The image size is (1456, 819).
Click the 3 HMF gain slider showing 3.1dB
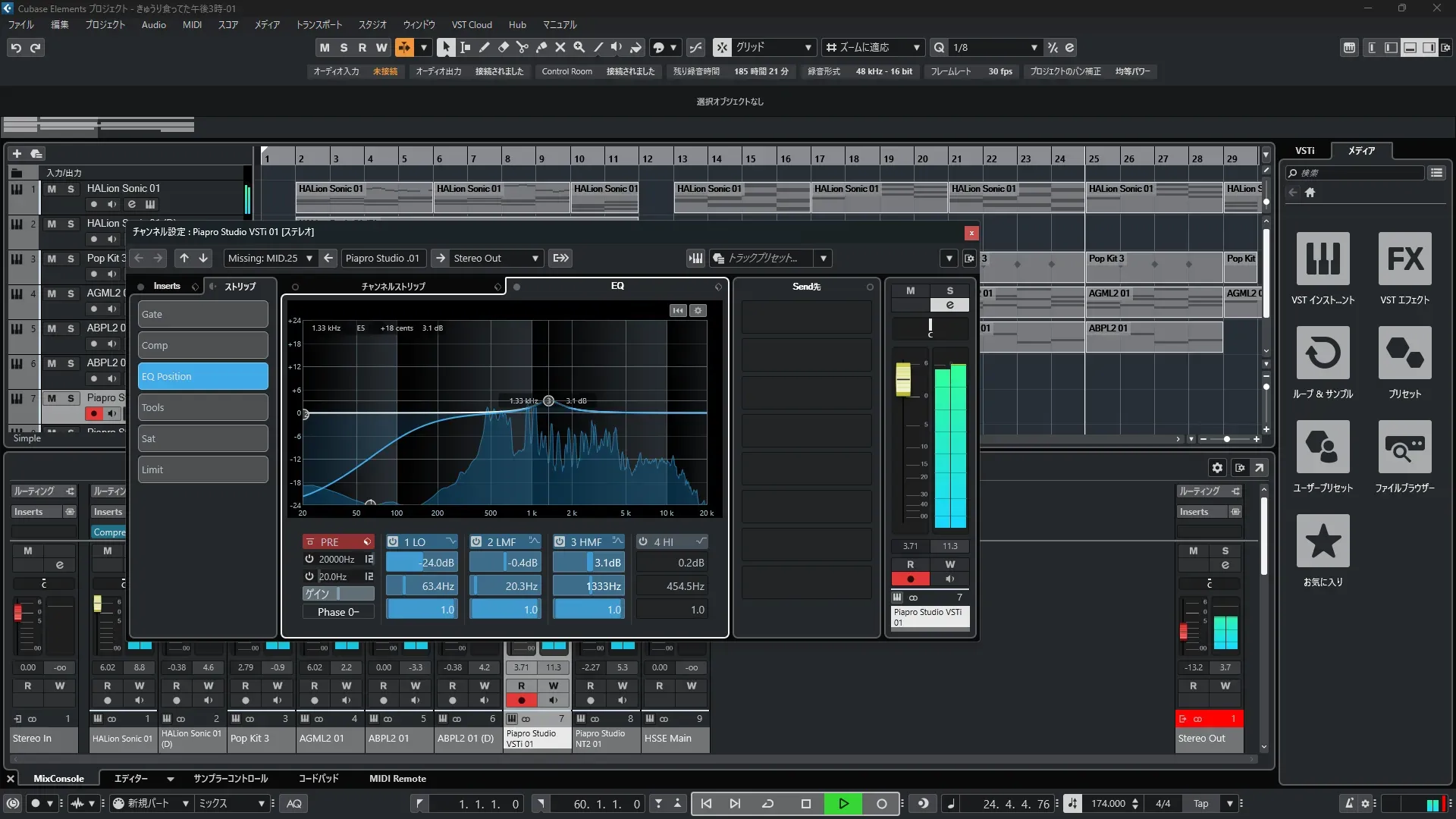pyautogui.click(x=588, y=563)
